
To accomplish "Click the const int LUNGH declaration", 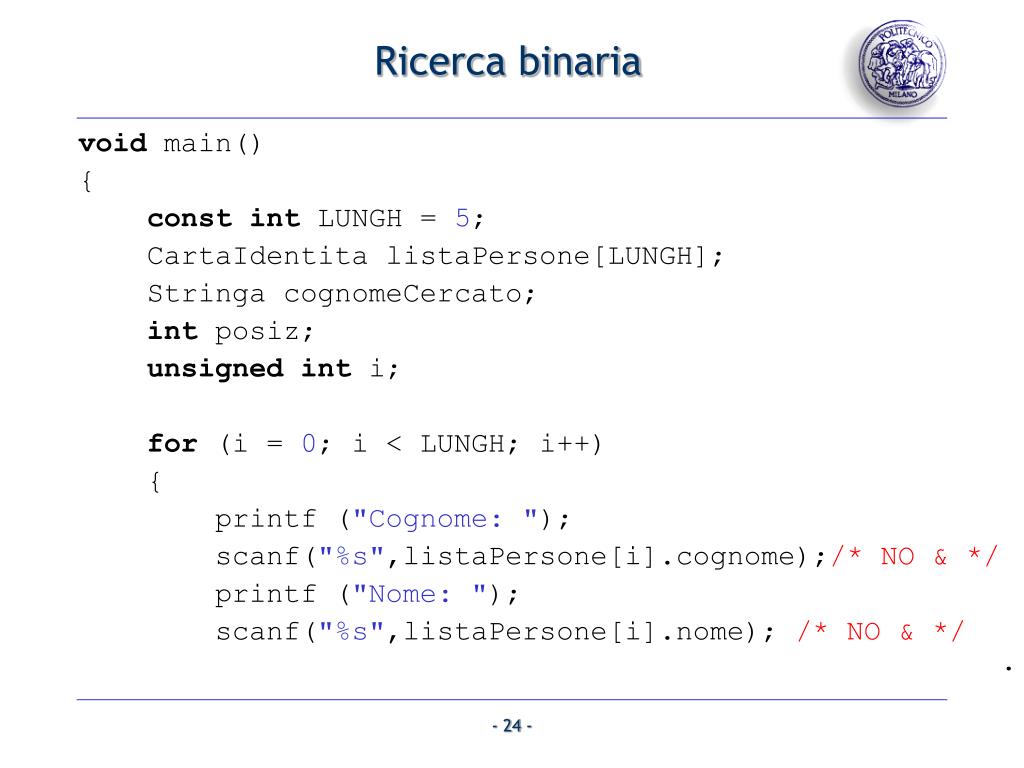I will (315, 218).
